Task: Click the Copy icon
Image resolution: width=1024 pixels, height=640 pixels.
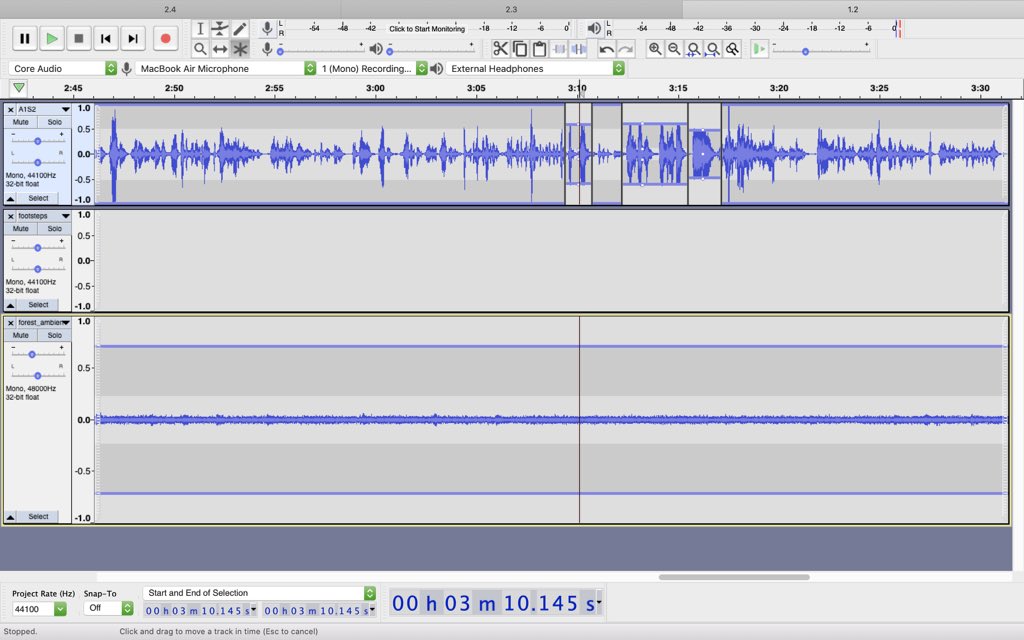Action: pos(520,49)
